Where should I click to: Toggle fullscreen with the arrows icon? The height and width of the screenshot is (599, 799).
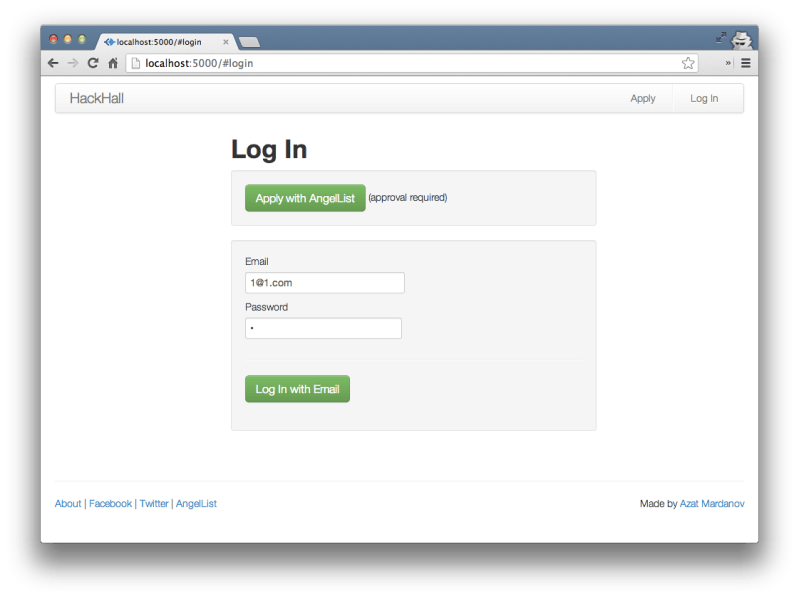point(721,37)
